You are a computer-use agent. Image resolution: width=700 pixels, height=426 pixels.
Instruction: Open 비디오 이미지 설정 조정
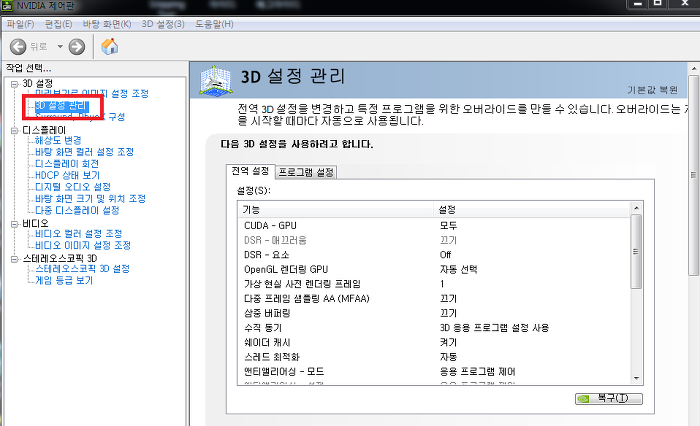pyautogui.click(x=83, y=245)
